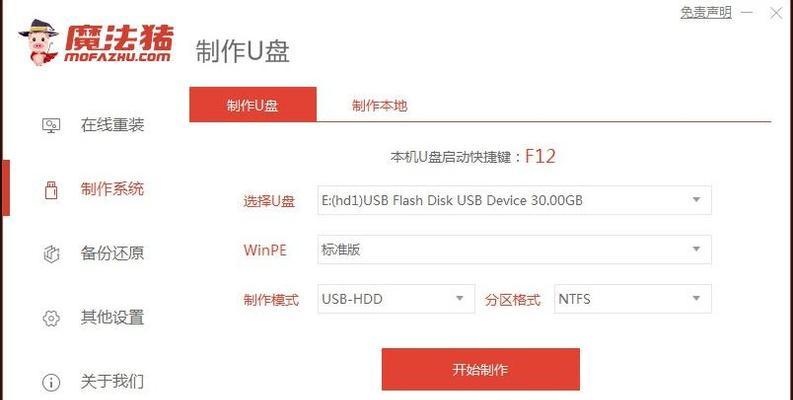The height and width of the screenshot is (400, 793).
Task: Click the USB drive icon beside 制作系统
Action: 51,190
